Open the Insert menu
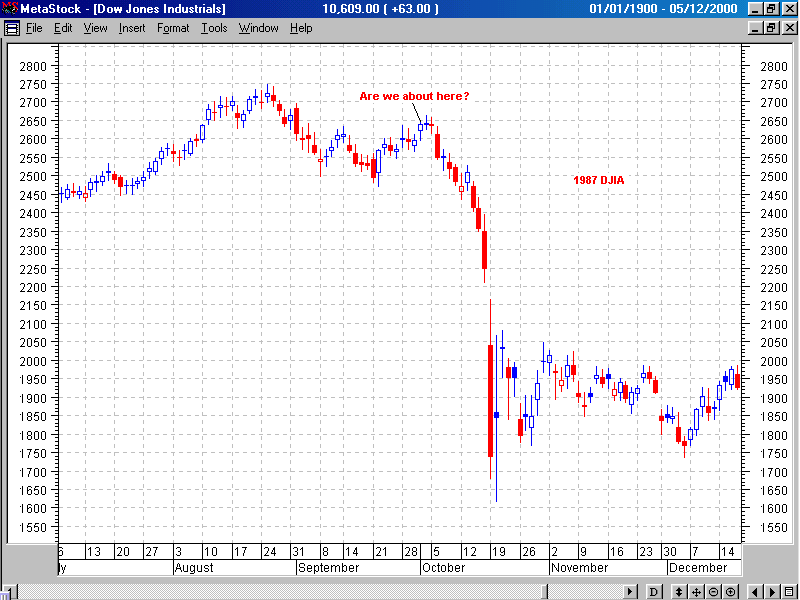The height and width of the screenshot is (600, 800). pyautogui.click(x=132, y=28)
